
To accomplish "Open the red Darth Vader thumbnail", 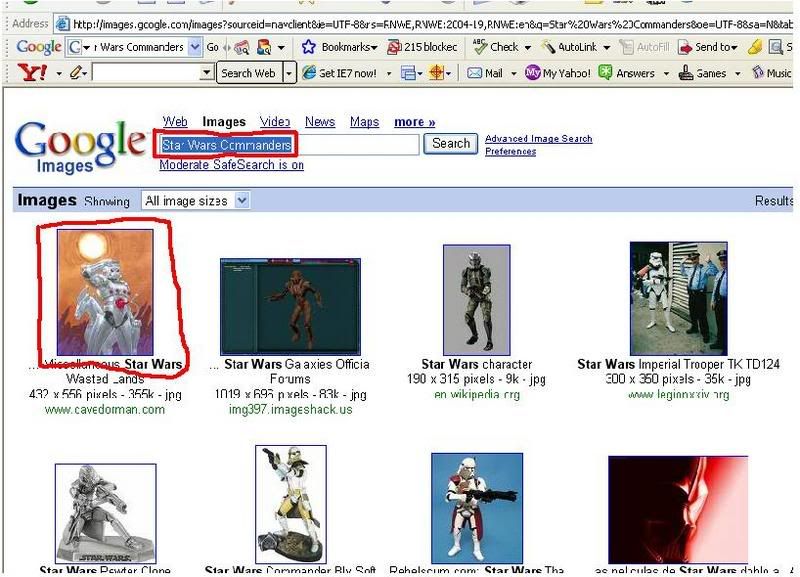I will pos(678,510).
